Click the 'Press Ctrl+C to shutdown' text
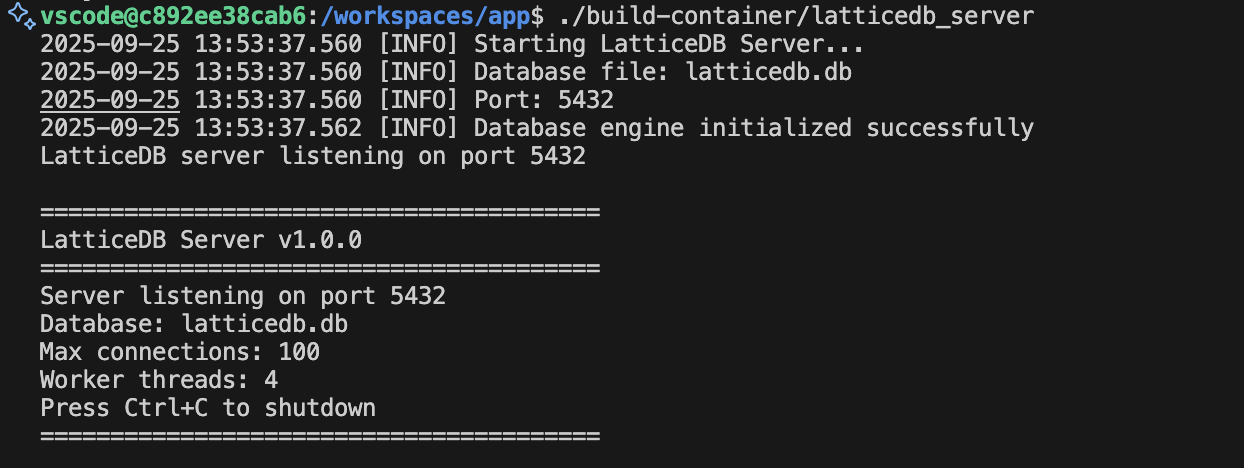 pyautogui.click(x=208, y=408)
